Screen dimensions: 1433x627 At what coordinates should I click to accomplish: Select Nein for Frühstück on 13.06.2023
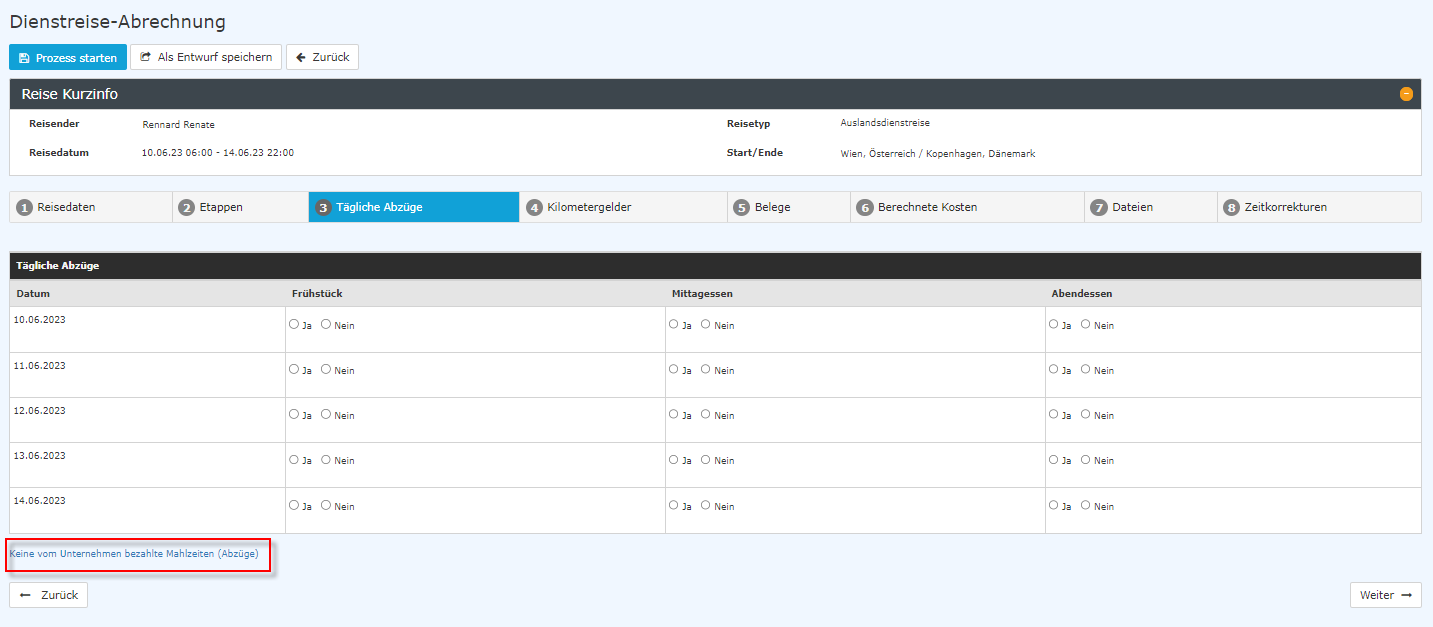326,459
